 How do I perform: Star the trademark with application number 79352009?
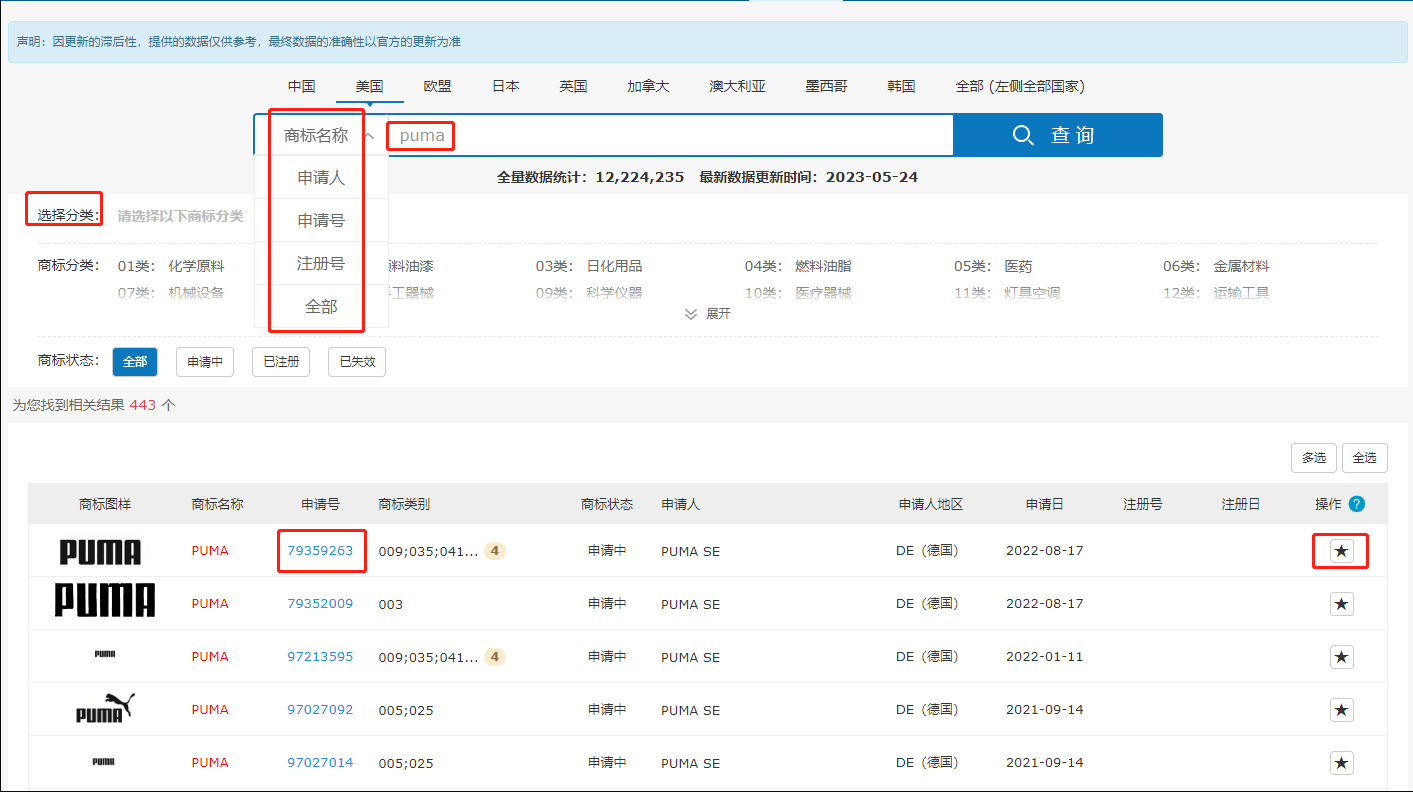[x=1341, y=604]
